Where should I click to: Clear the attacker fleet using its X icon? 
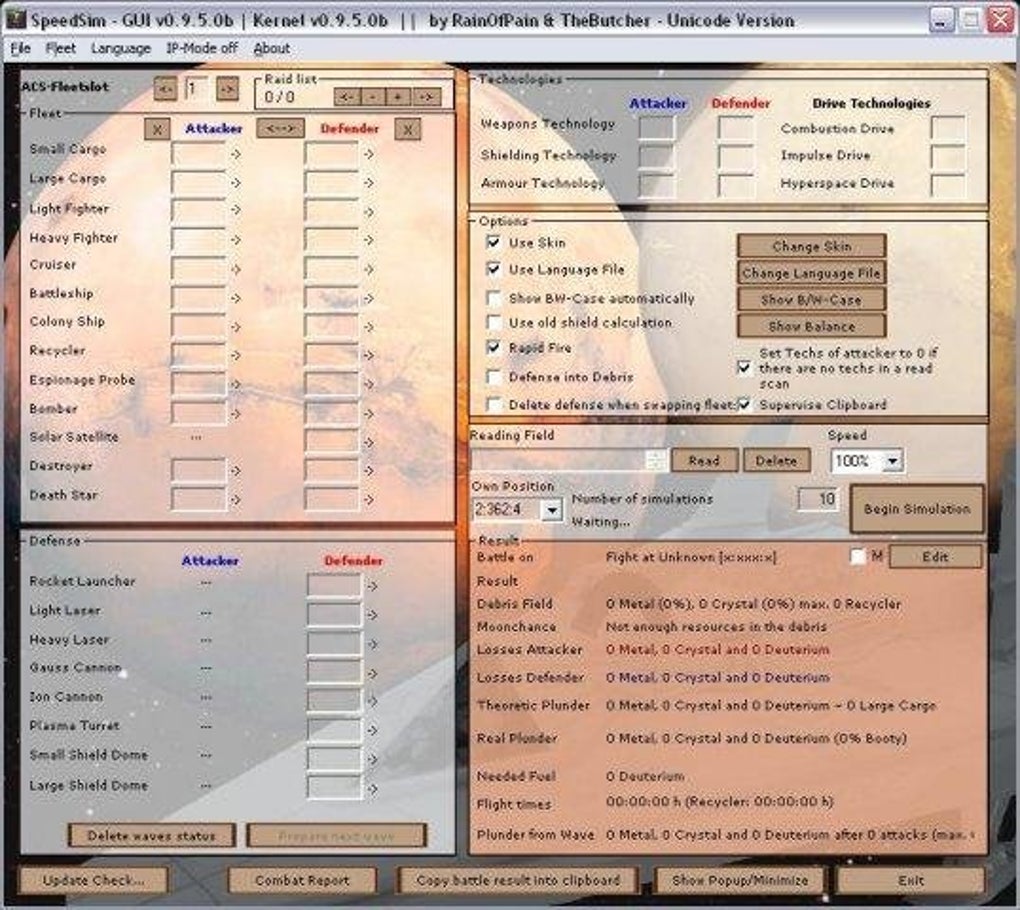pos(156,129)
